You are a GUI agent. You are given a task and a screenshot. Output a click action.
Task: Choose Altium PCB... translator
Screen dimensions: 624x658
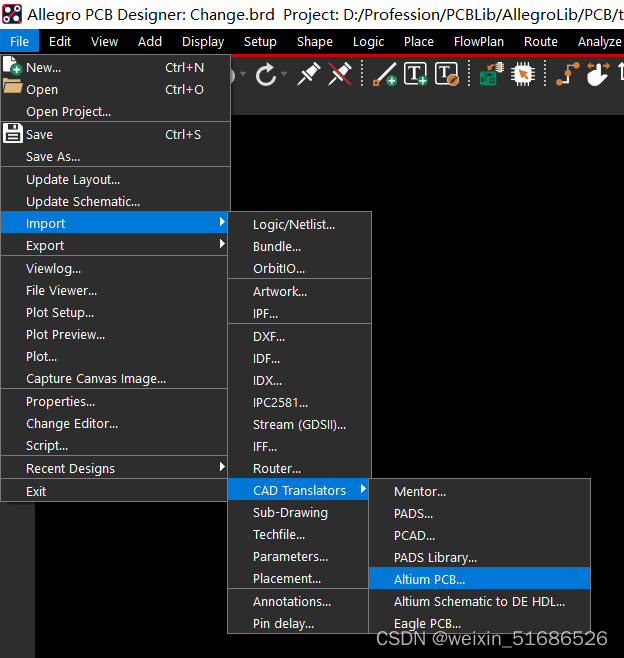pyautogui.click(x=430, y=579)
